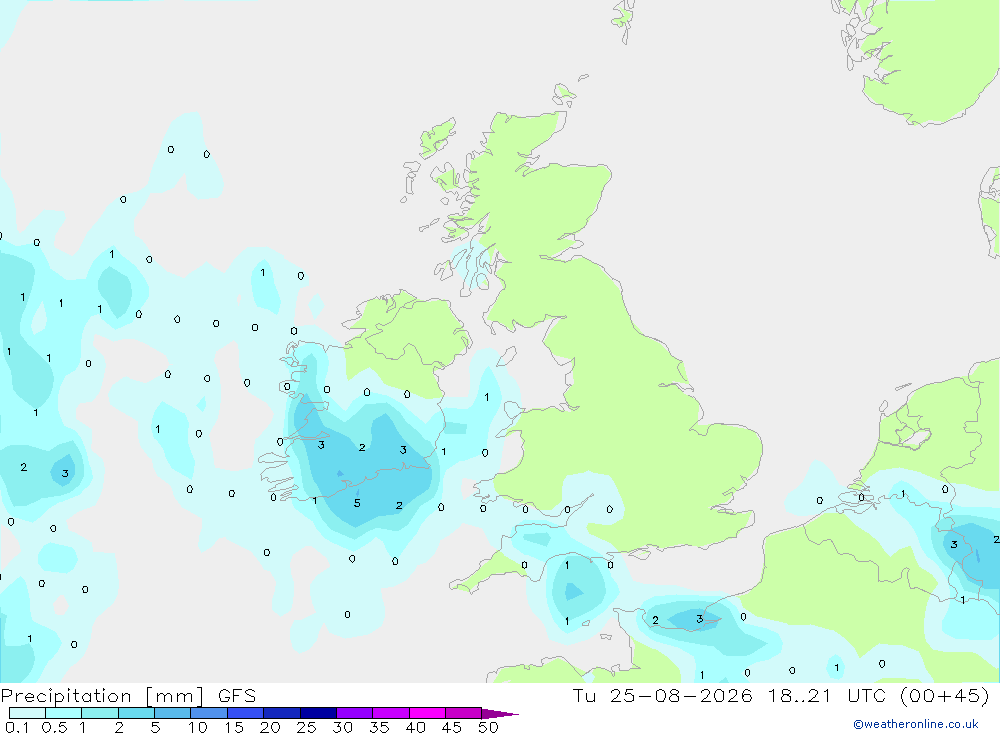1000x733 pixels.
Task: Click the '40' legend scale label
Action: (416, 727)
